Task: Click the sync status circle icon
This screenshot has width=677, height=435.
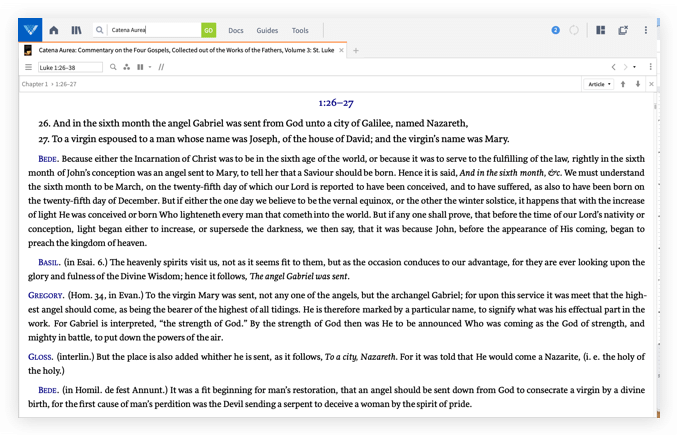Action: click(x=574, y=30)
